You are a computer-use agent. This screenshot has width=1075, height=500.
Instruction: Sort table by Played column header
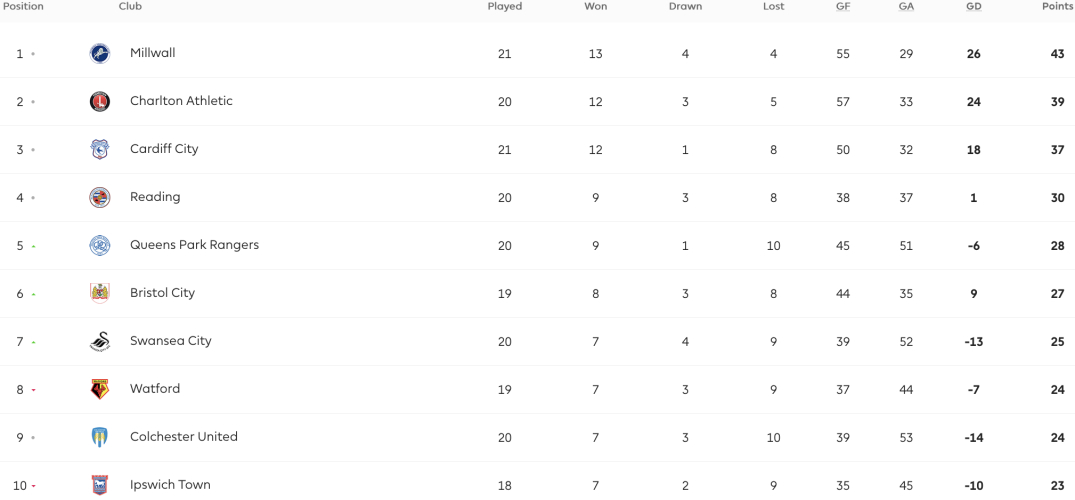(x=505, y=7)
